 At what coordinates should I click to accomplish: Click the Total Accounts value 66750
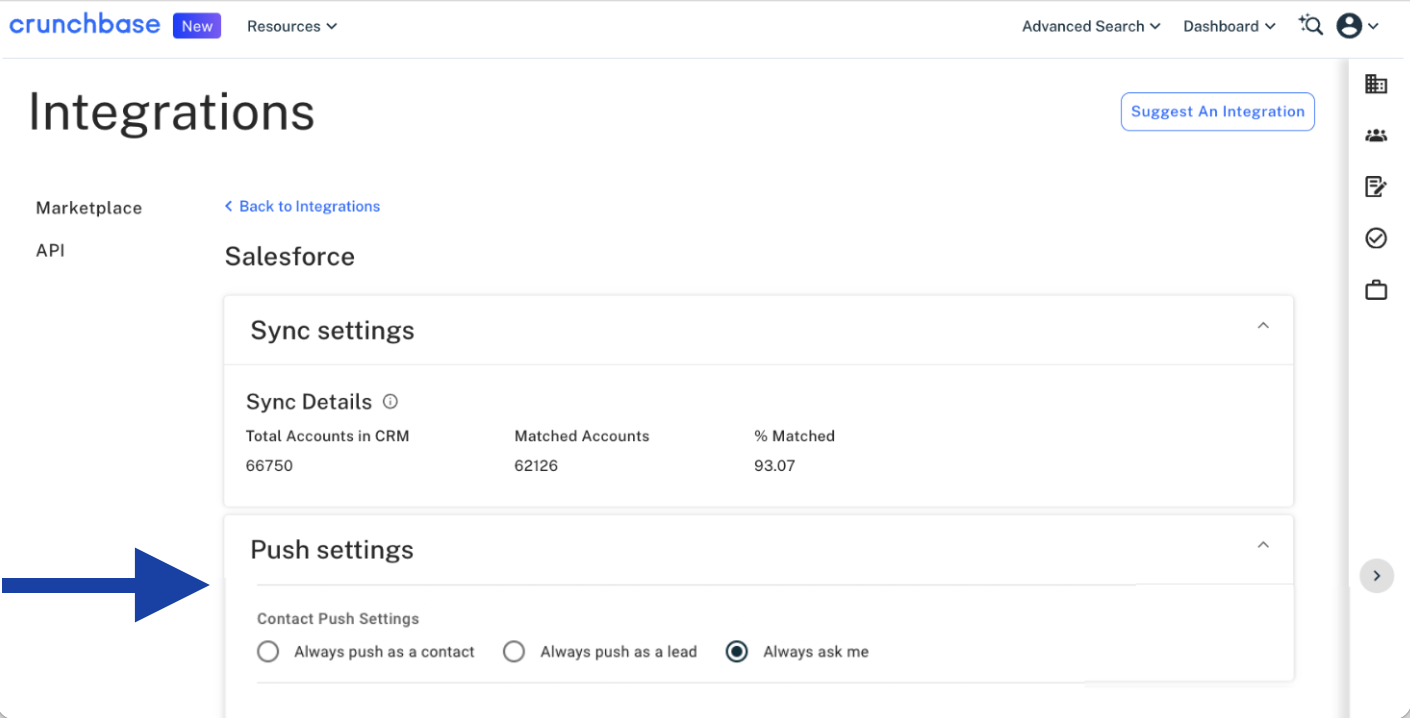click(269, 466)
